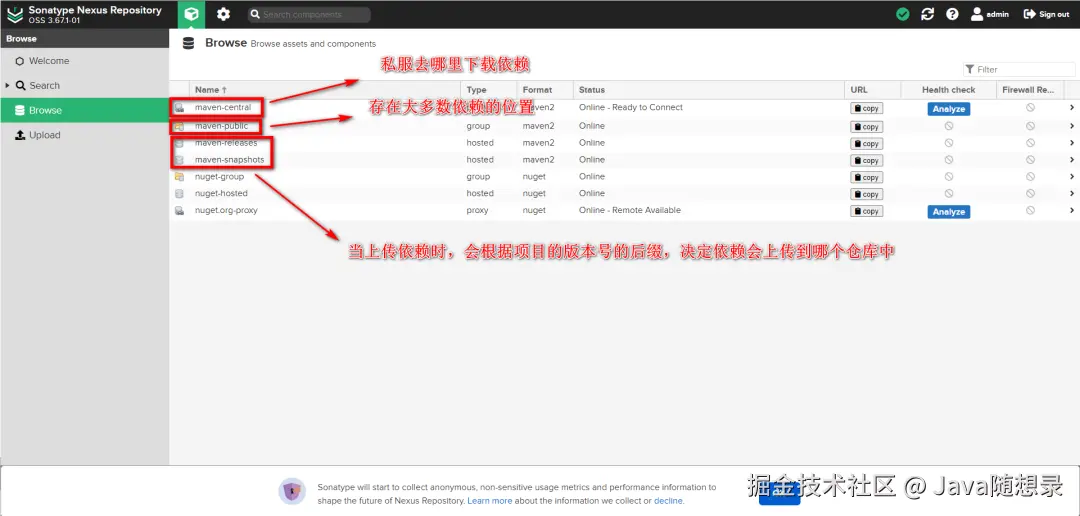Copy URL of nuget-group
This screenshot has height=516, width=1080.
click(866, 178)
